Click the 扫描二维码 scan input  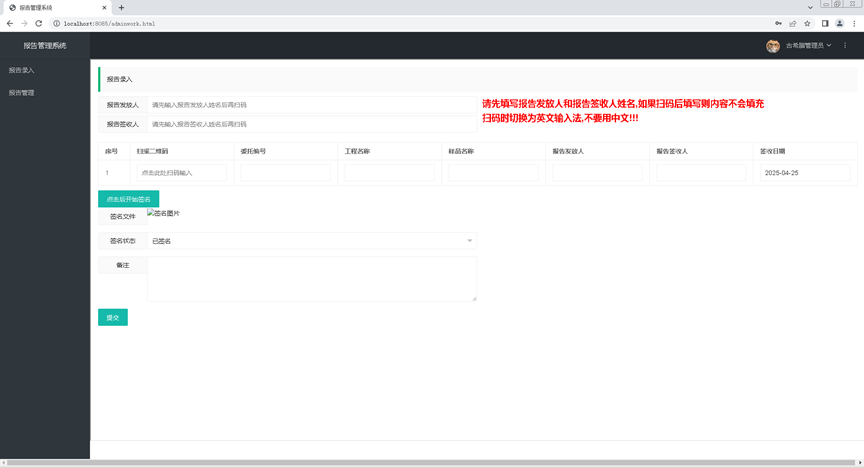(181, 173)
